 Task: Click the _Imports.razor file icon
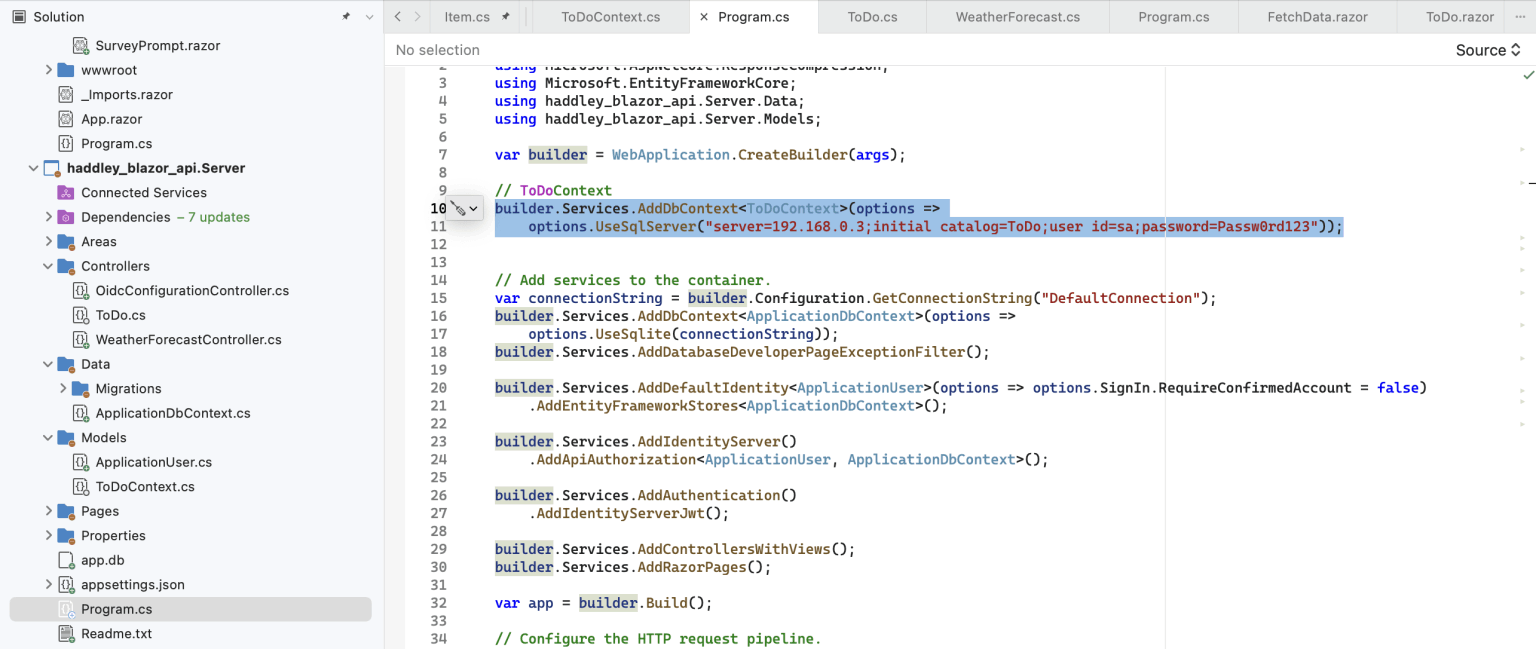click(66, 95)
